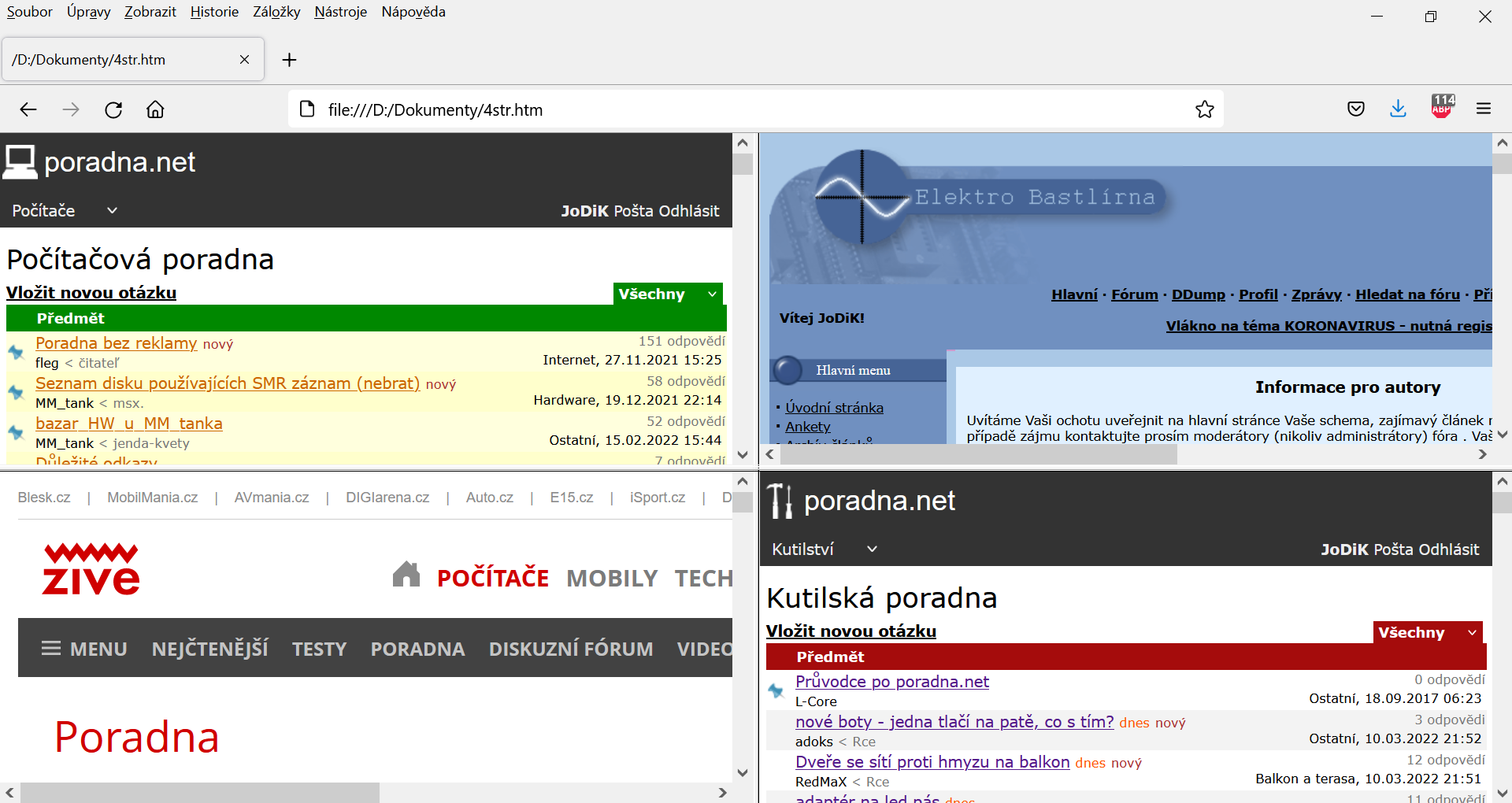Viewport: 1512px width, 803px height.
Task: Click the Zive.cz red logo
Action: coord(91,568)
